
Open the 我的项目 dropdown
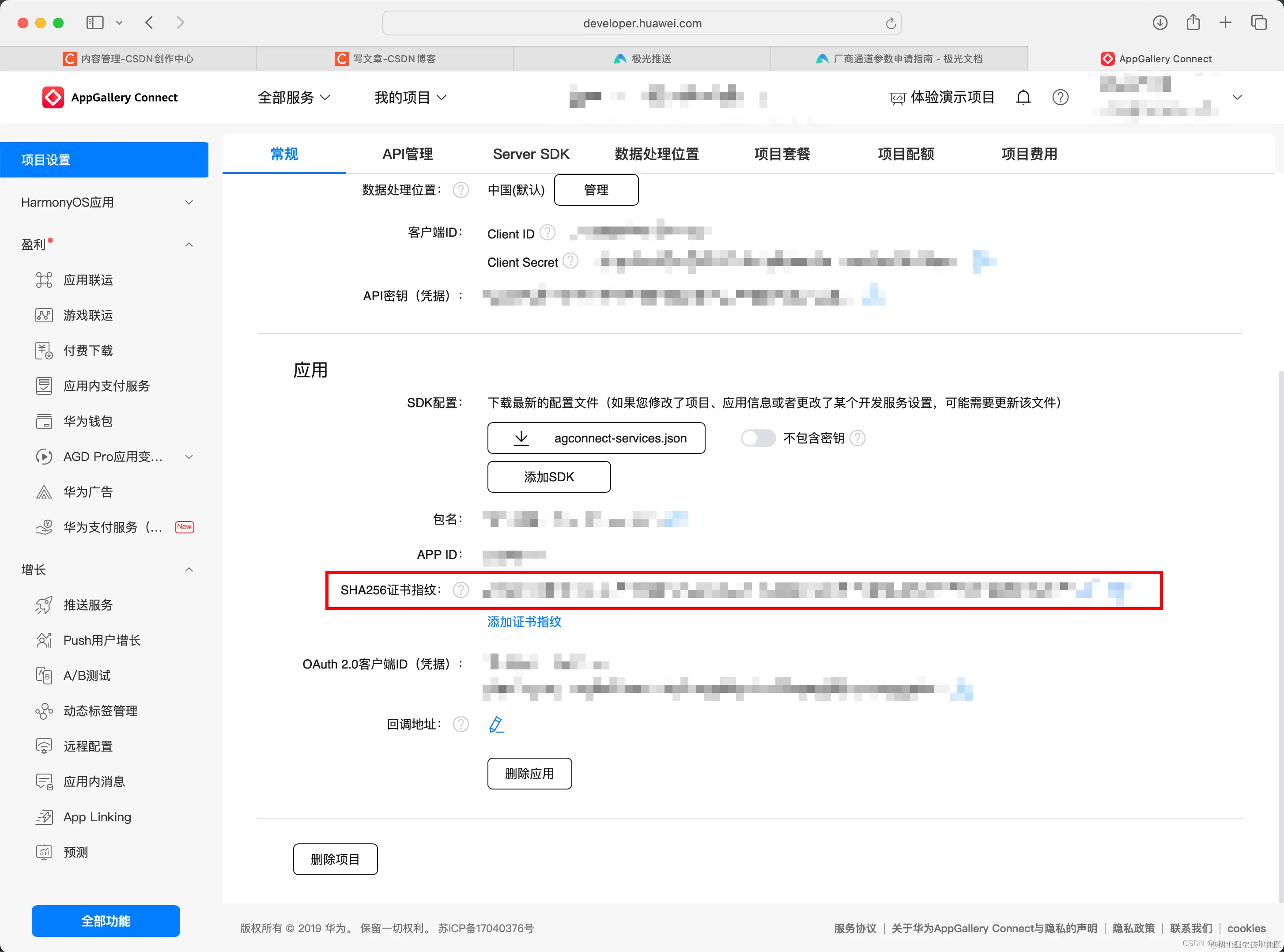coord(410,98)
